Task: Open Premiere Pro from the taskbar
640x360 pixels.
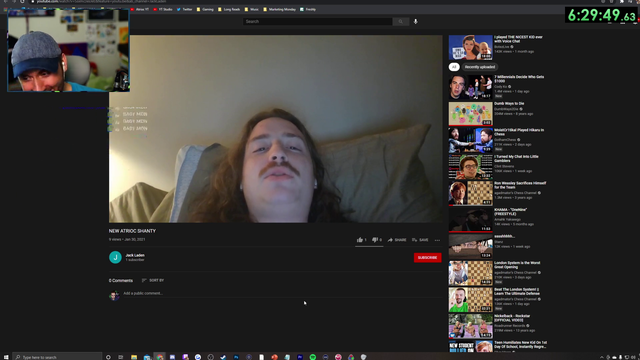Action: (300, 357)
